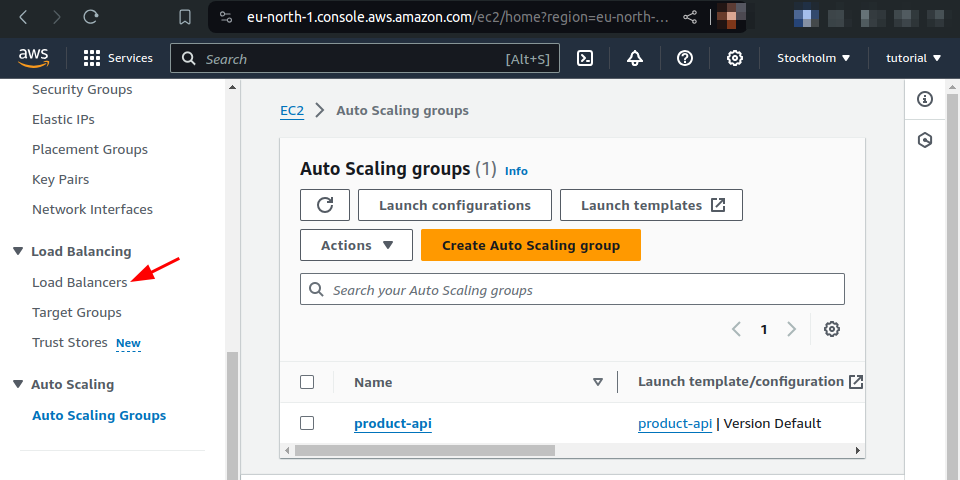Open Network Interfaces in sidebar
Image resolution: width=960 pixels, height=480 pixels.
(x=92, y=209)
